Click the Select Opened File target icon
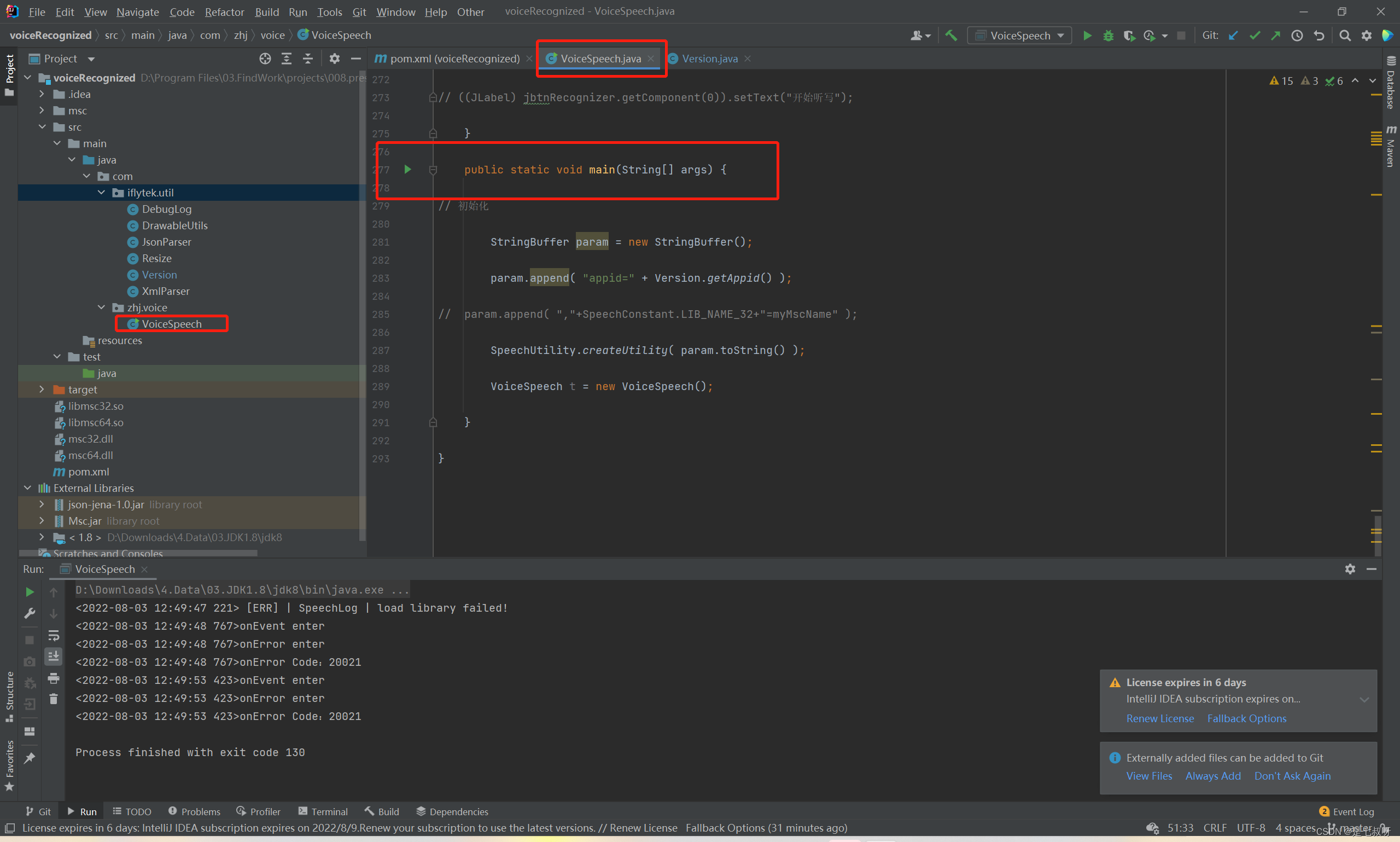The image size is (1400, 842). pos(265,59)
